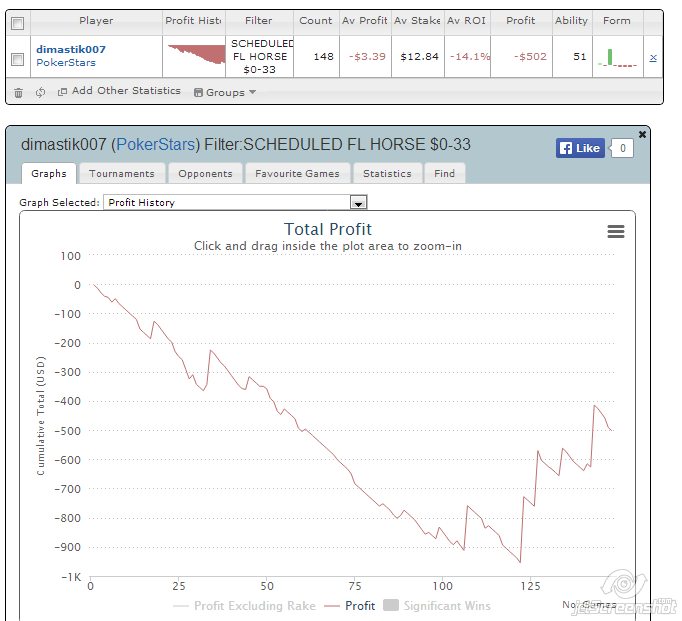Click the -14.1% ROI value
The width and height of the screenshot is (682, 621).
pos(470,57)
